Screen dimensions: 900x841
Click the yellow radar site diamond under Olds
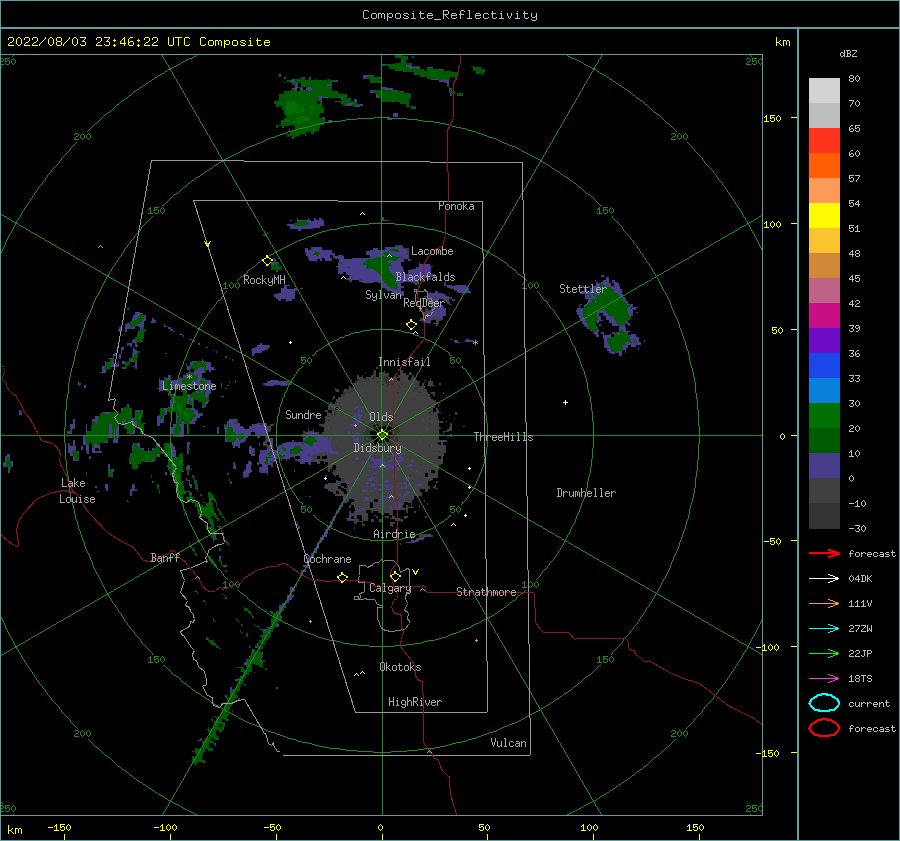point(382,435)
